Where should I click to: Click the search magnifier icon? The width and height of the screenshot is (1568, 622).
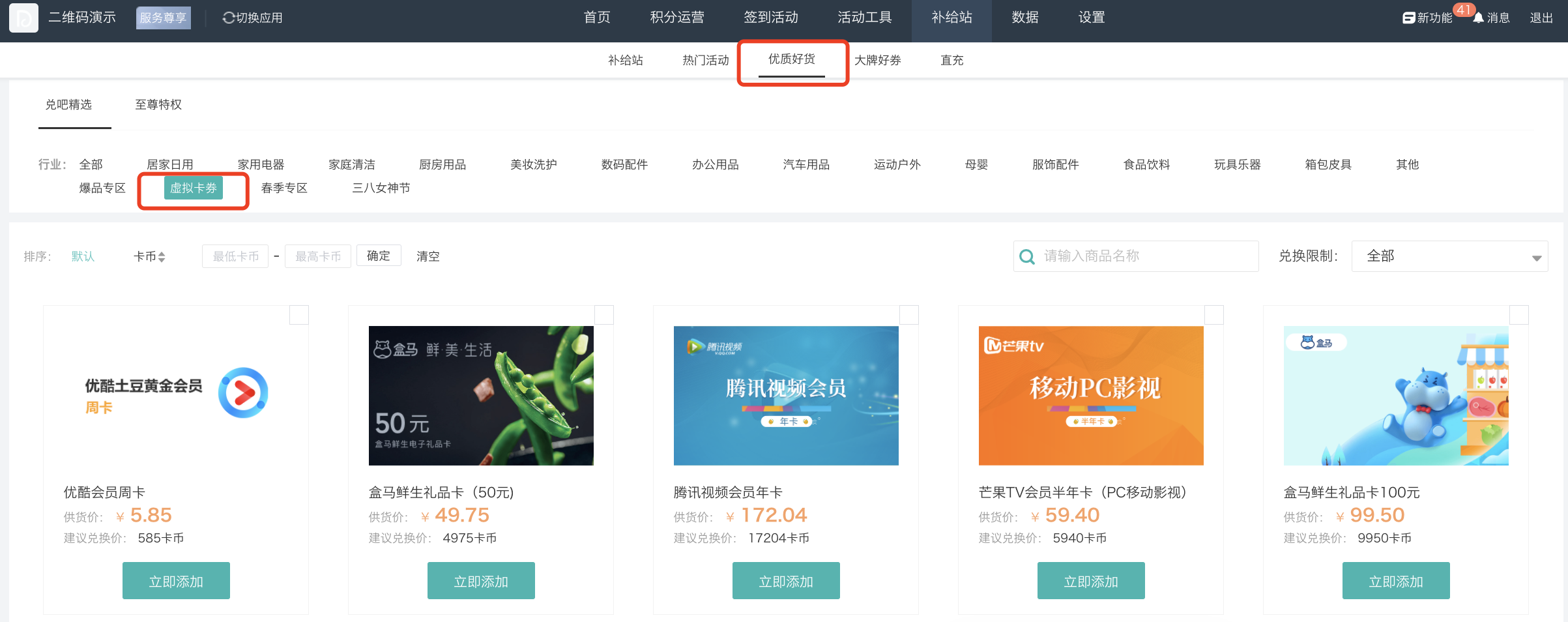pyautogui.click(x=1027, y=257)
